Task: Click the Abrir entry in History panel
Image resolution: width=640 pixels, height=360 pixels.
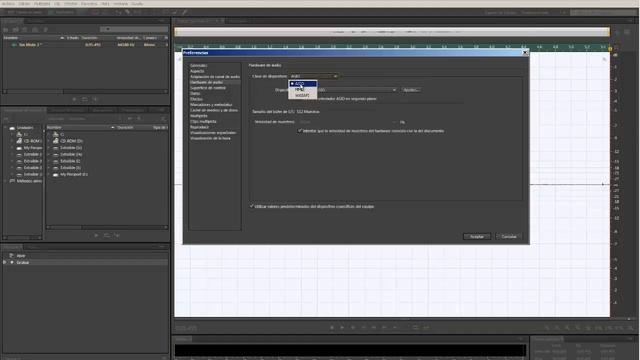Action: 21,256
